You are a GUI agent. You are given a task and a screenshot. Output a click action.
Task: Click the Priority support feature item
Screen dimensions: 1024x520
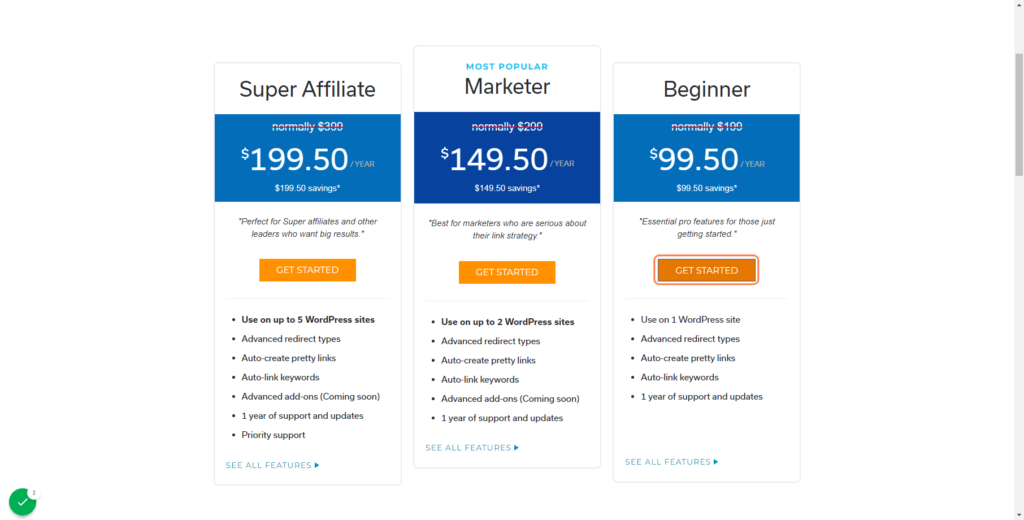pos(273,435)
